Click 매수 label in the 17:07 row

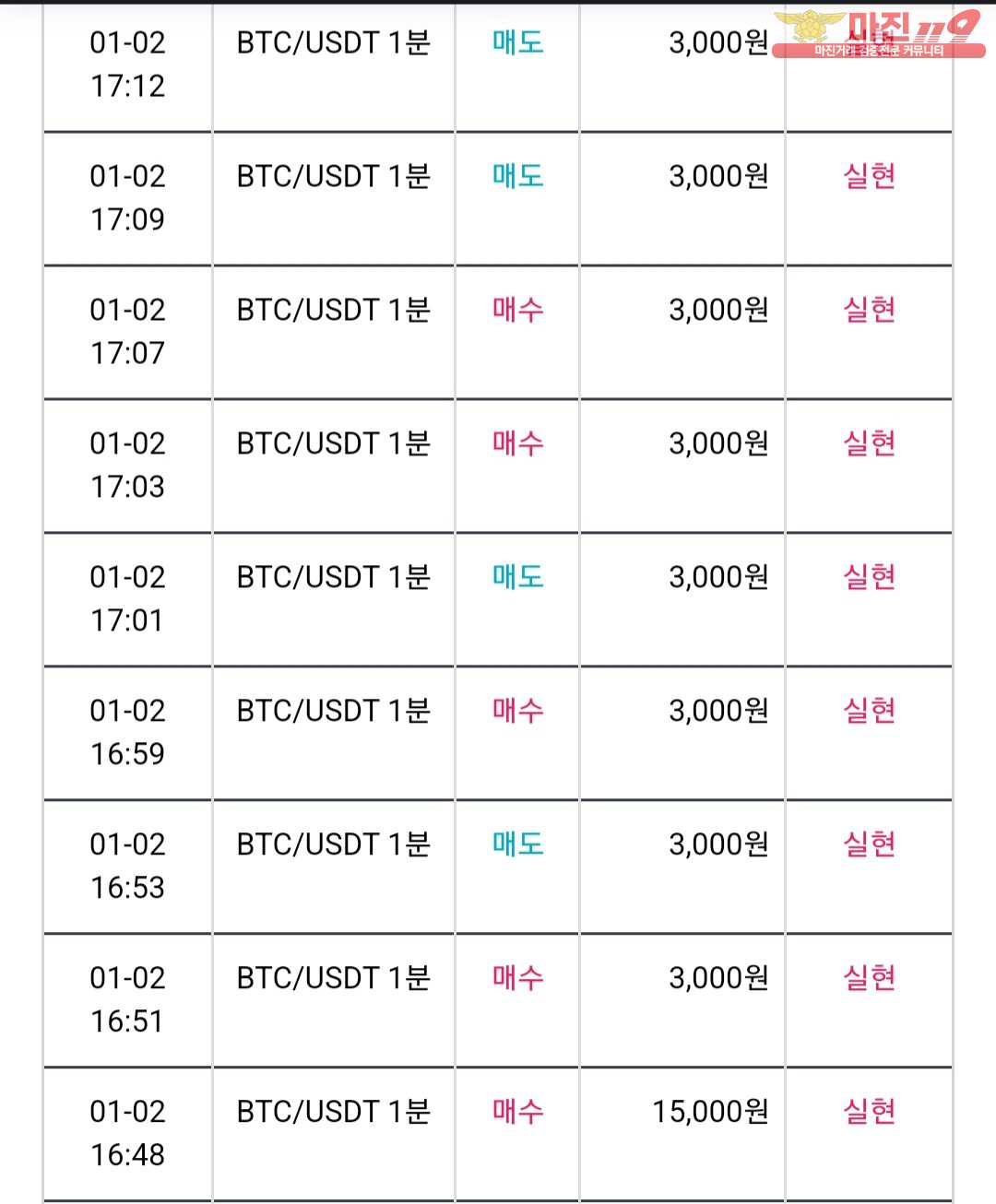518,310
